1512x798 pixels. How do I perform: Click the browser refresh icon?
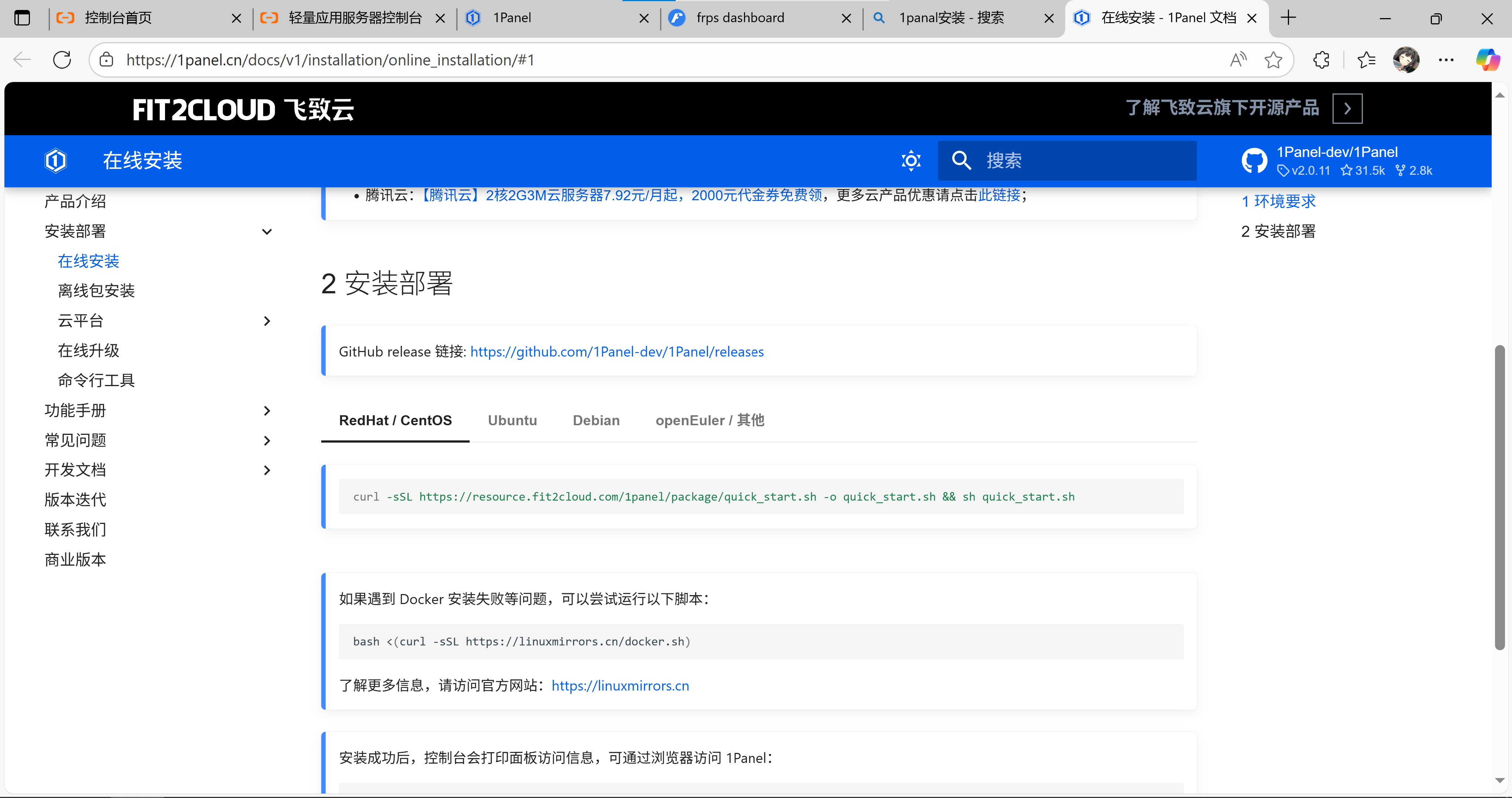point(62,60)
